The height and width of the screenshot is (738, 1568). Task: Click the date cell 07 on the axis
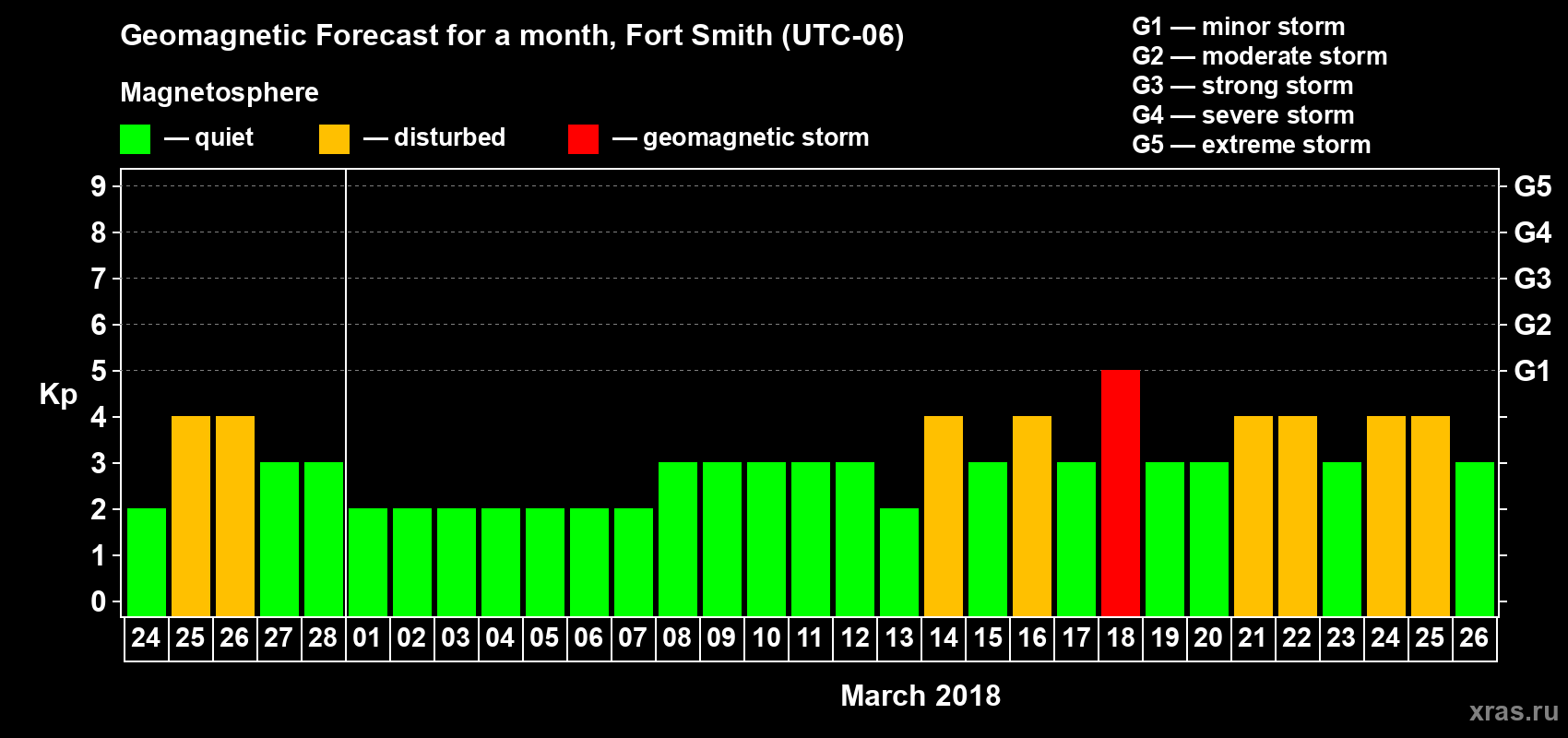click(634, 638)
